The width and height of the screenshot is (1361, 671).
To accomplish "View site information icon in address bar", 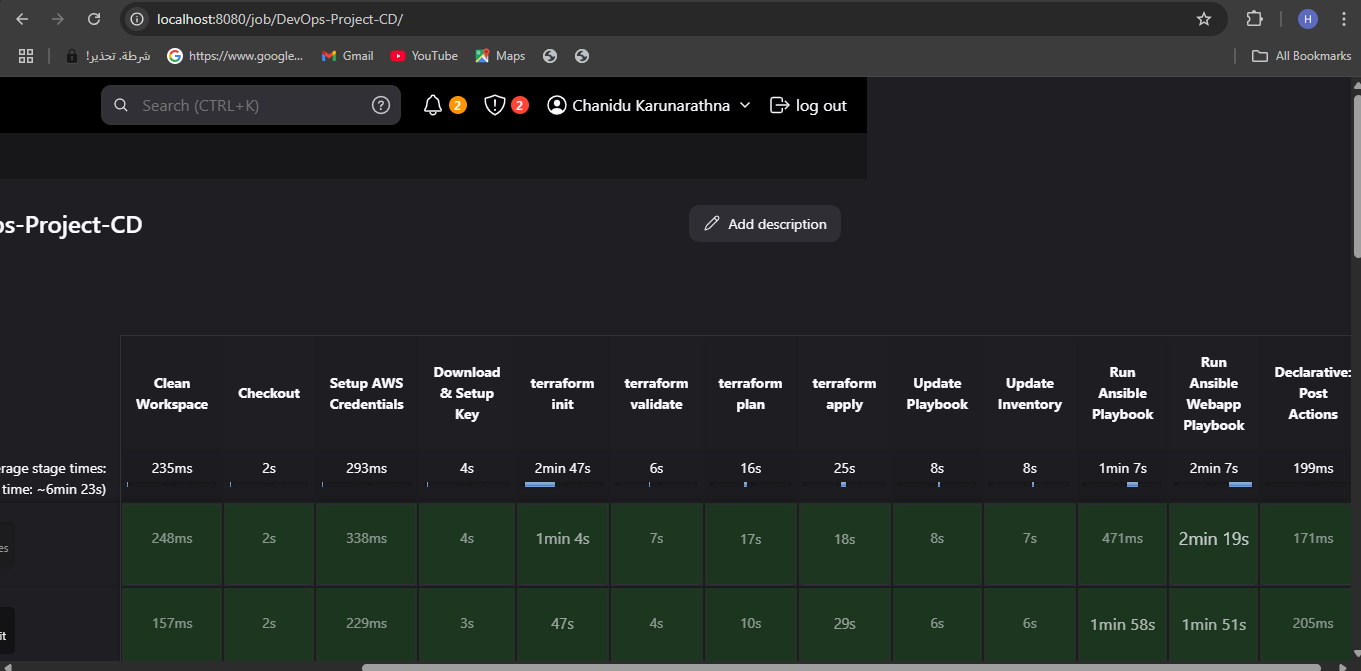I will coord(138,19).
